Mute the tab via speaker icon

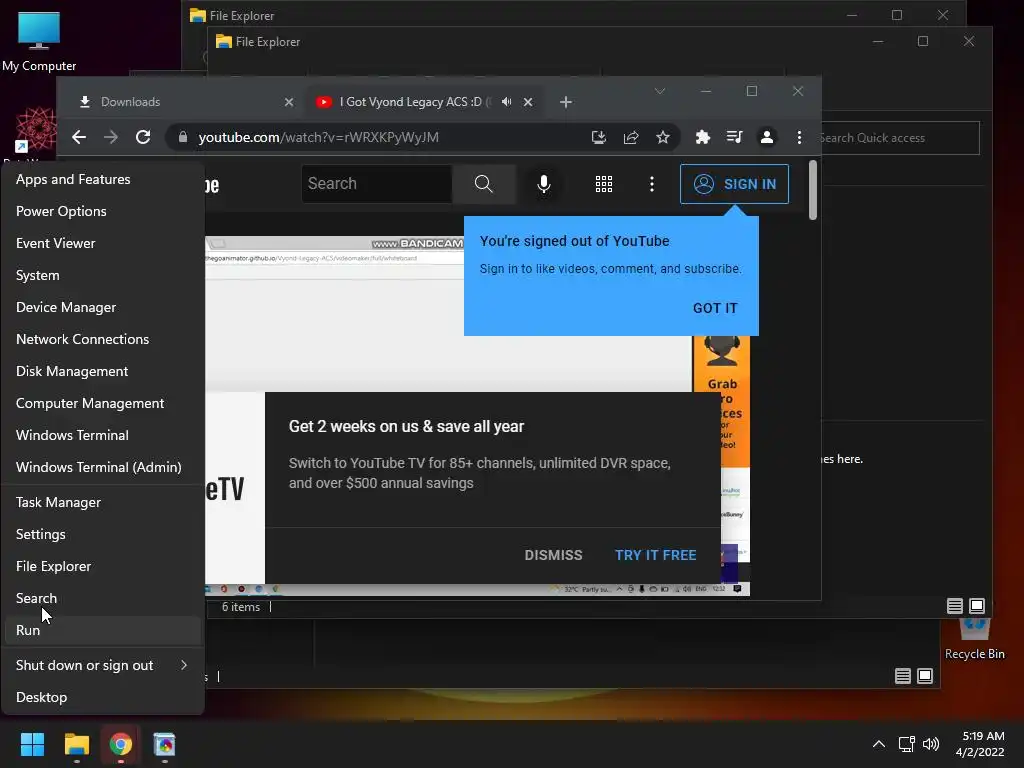tap(507, 102)
